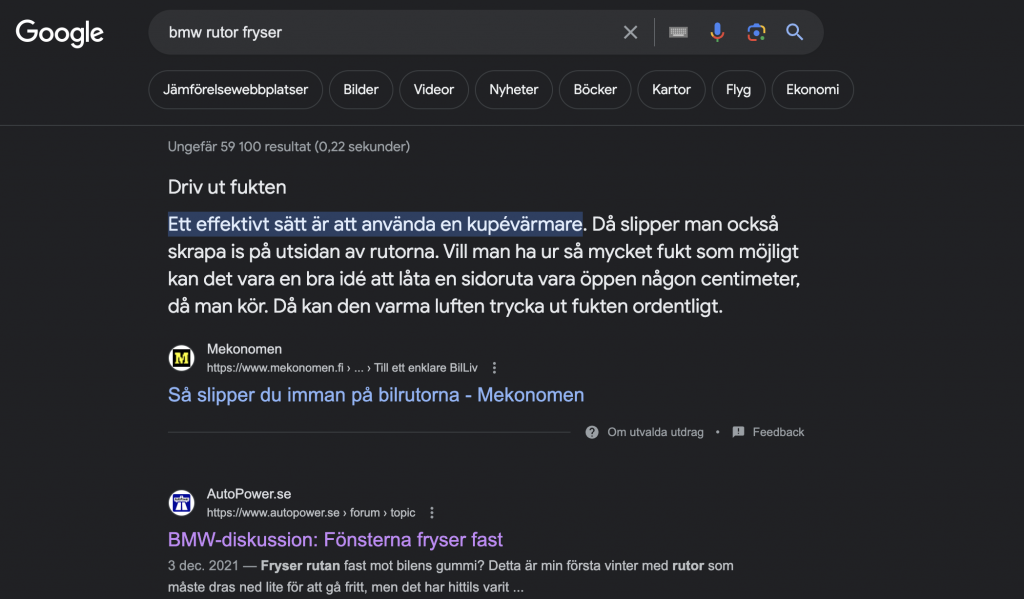
Task: Open the AutoPower.se result three-dot menu
Action: click(432, 513)
